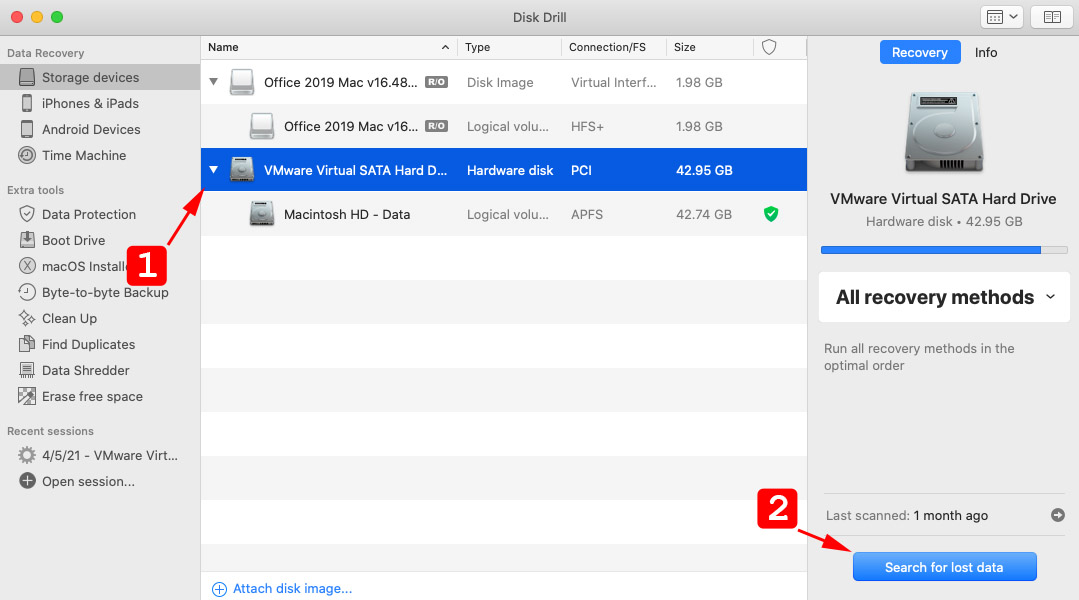Click the HFS+ file system cell
Image resolution: width=1079 pixels, height=600 pixels.
pos(587,126)
